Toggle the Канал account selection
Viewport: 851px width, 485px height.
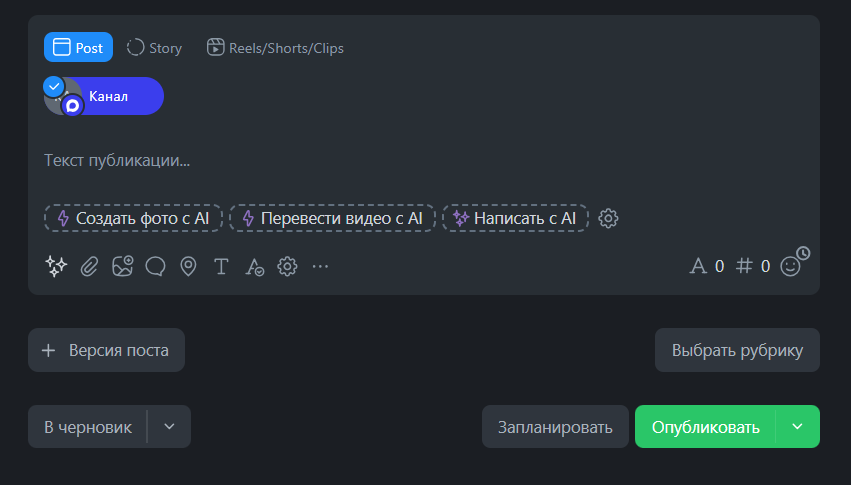point(103,96)
